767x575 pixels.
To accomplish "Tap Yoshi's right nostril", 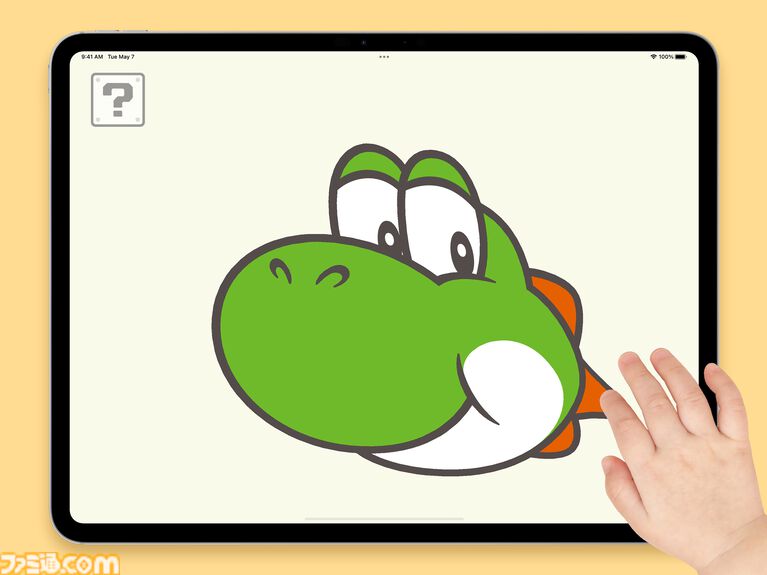I will coord(332,274).
